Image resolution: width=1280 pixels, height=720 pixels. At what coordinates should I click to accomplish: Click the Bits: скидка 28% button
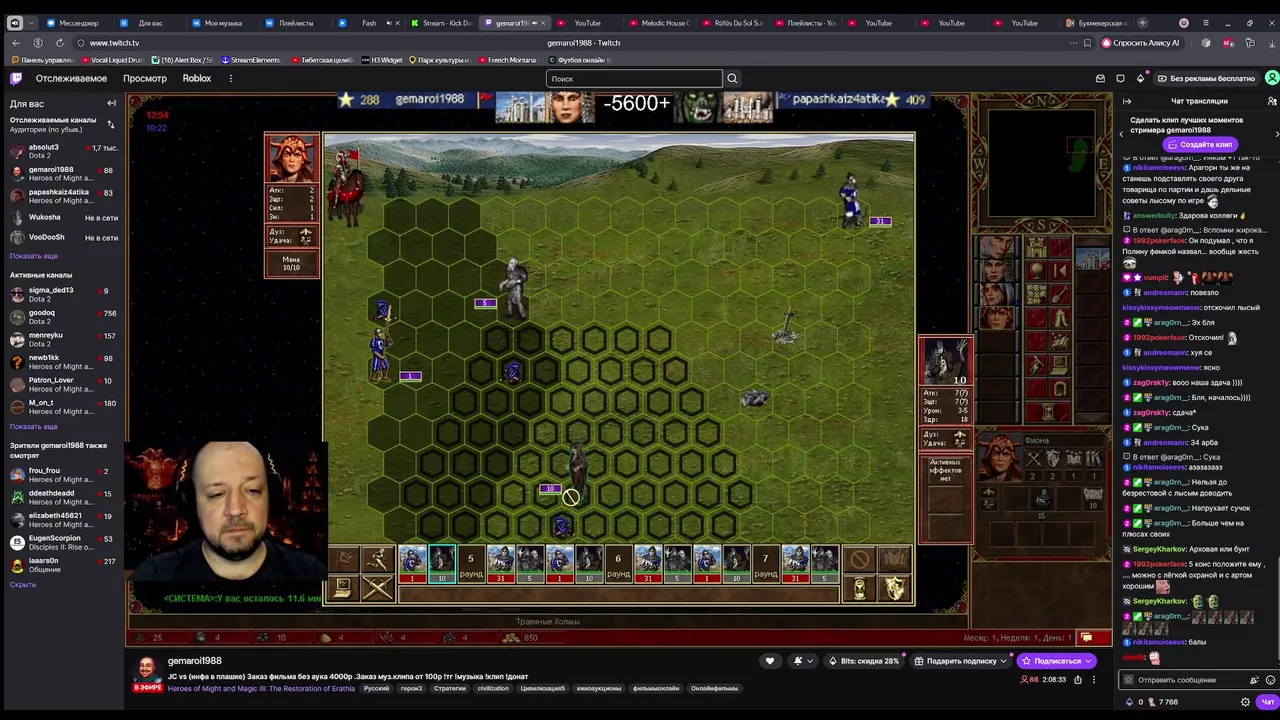pyautogui.click(x=864, y=660)
